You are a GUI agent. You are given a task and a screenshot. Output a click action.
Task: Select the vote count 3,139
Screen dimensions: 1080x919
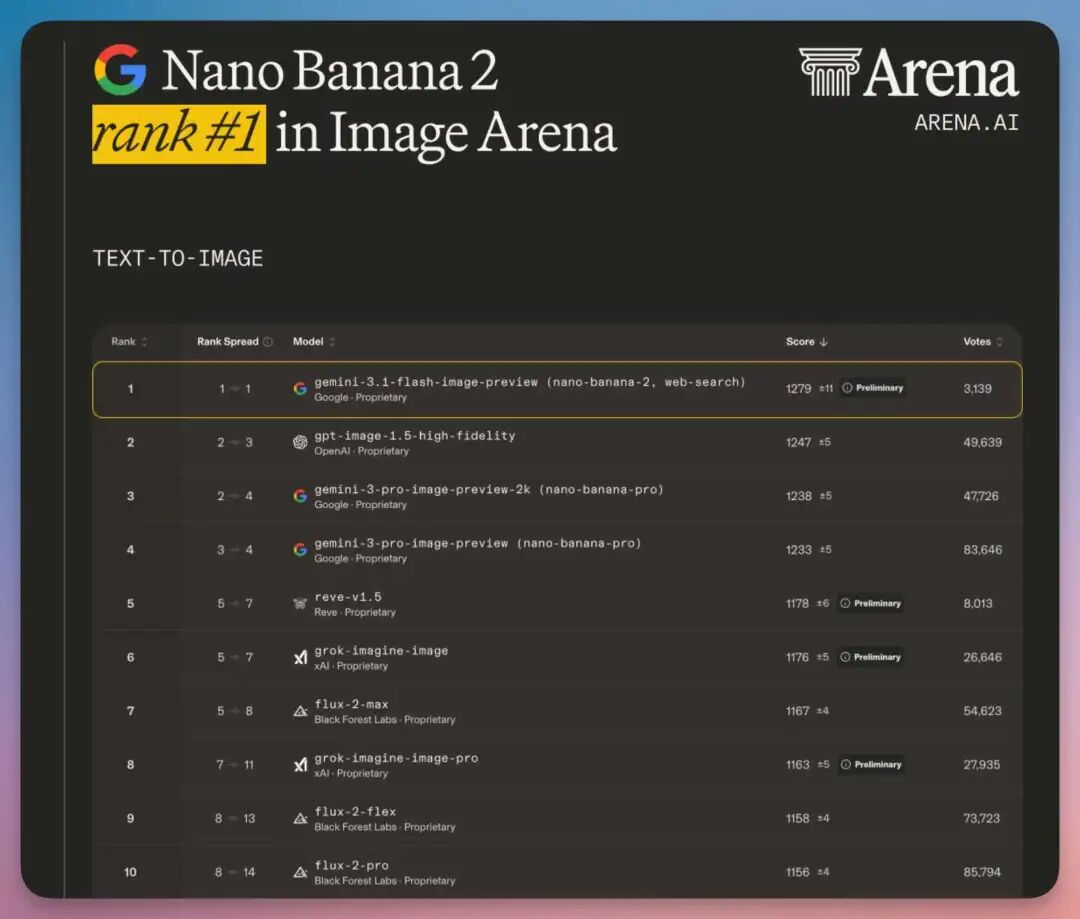tap(977, 389)
